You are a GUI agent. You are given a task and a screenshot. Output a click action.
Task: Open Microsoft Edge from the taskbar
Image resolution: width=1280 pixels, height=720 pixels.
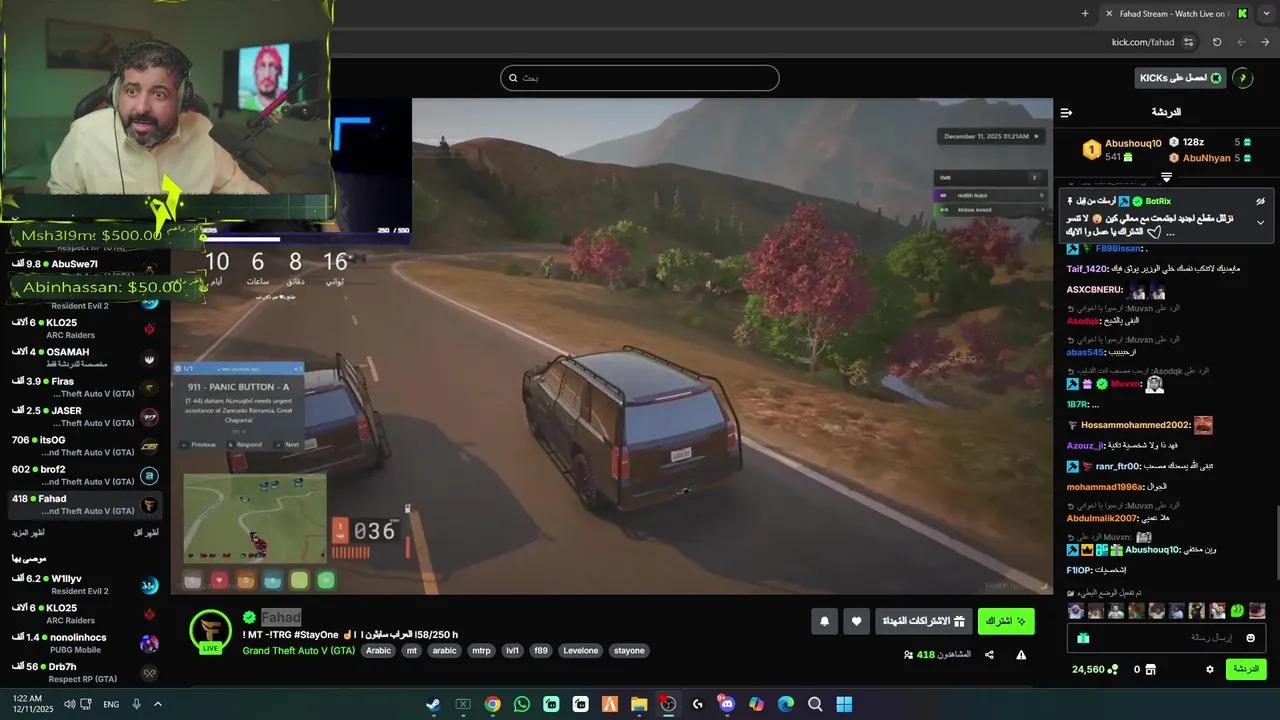(786, 704)
